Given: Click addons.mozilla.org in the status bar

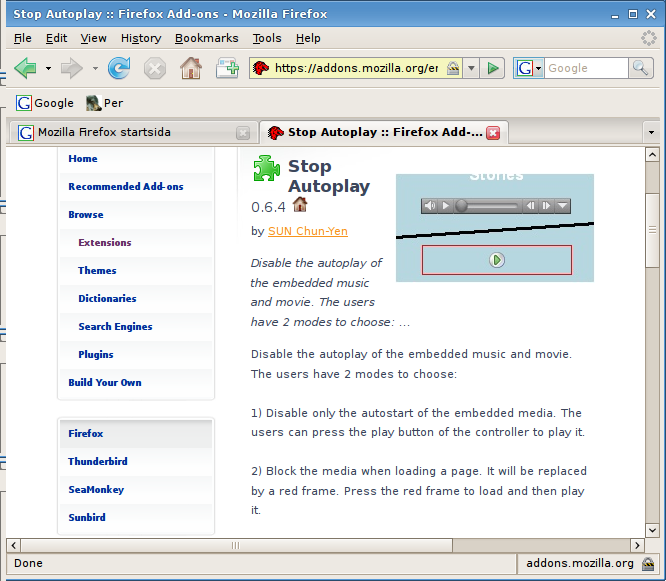Looking at the screenshot, I should [580, 564].
